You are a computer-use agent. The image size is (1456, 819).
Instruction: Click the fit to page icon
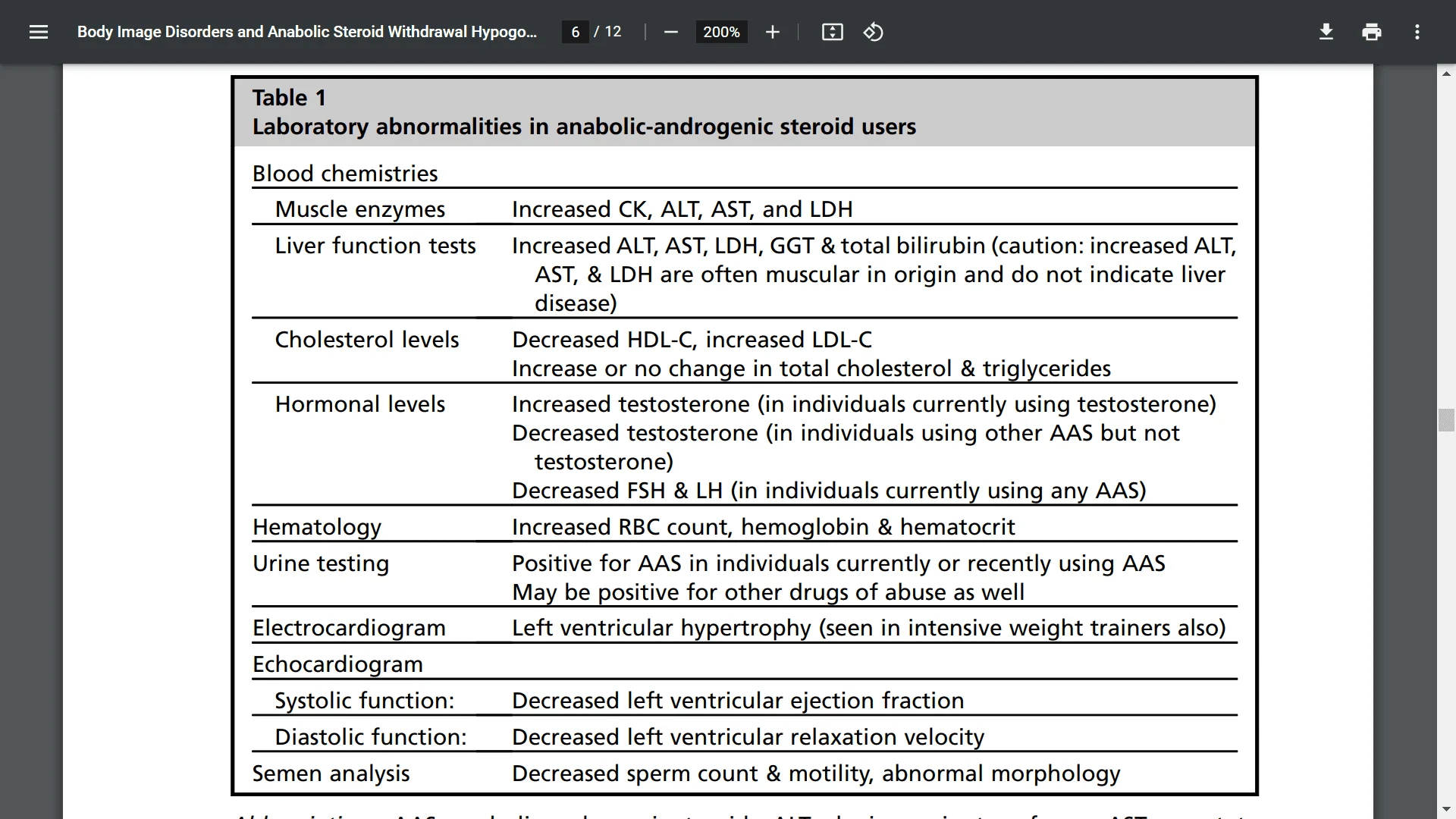coord(832,32)
